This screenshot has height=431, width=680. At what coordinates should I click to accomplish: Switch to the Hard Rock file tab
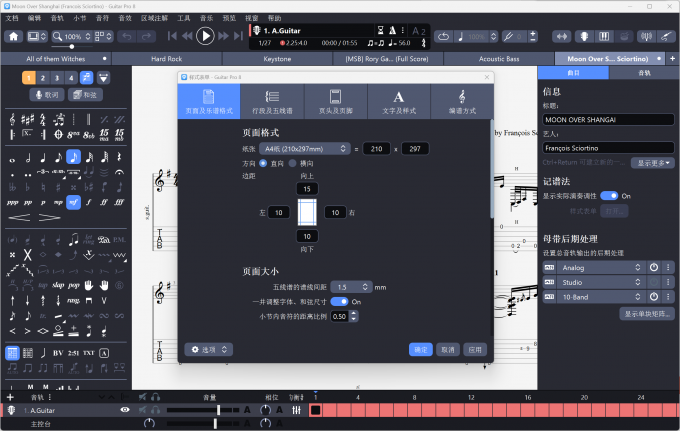click(167, 59)
